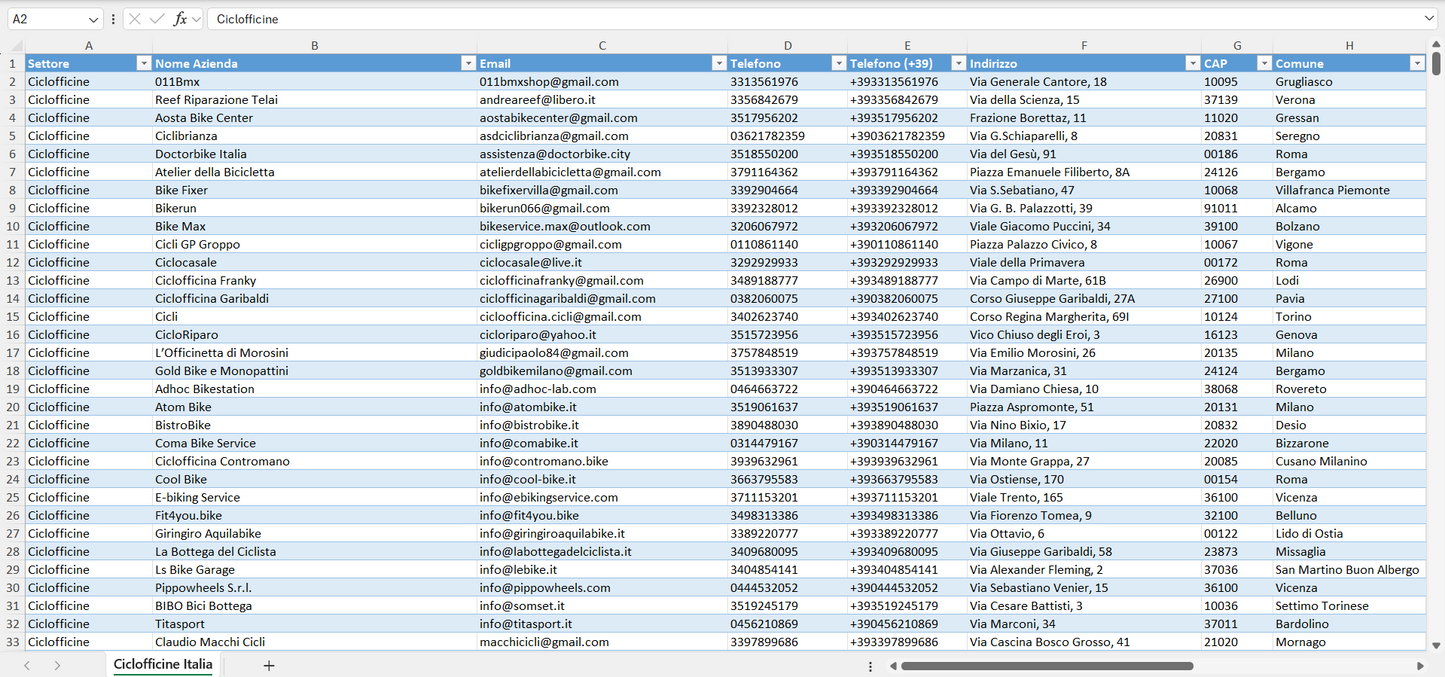Select cell Atelier della Bicicletta
Image resolution: width=1445 pixels, height=677 pixels.
click(x=315, y=172)
